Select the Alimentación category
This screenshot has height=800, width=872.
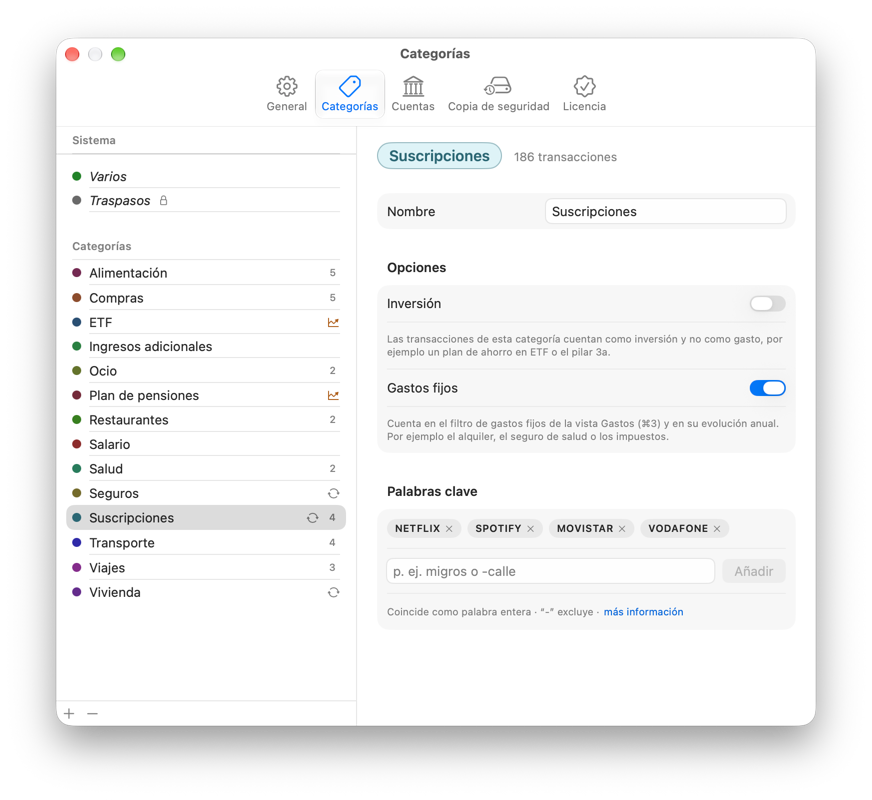point(206,273)
